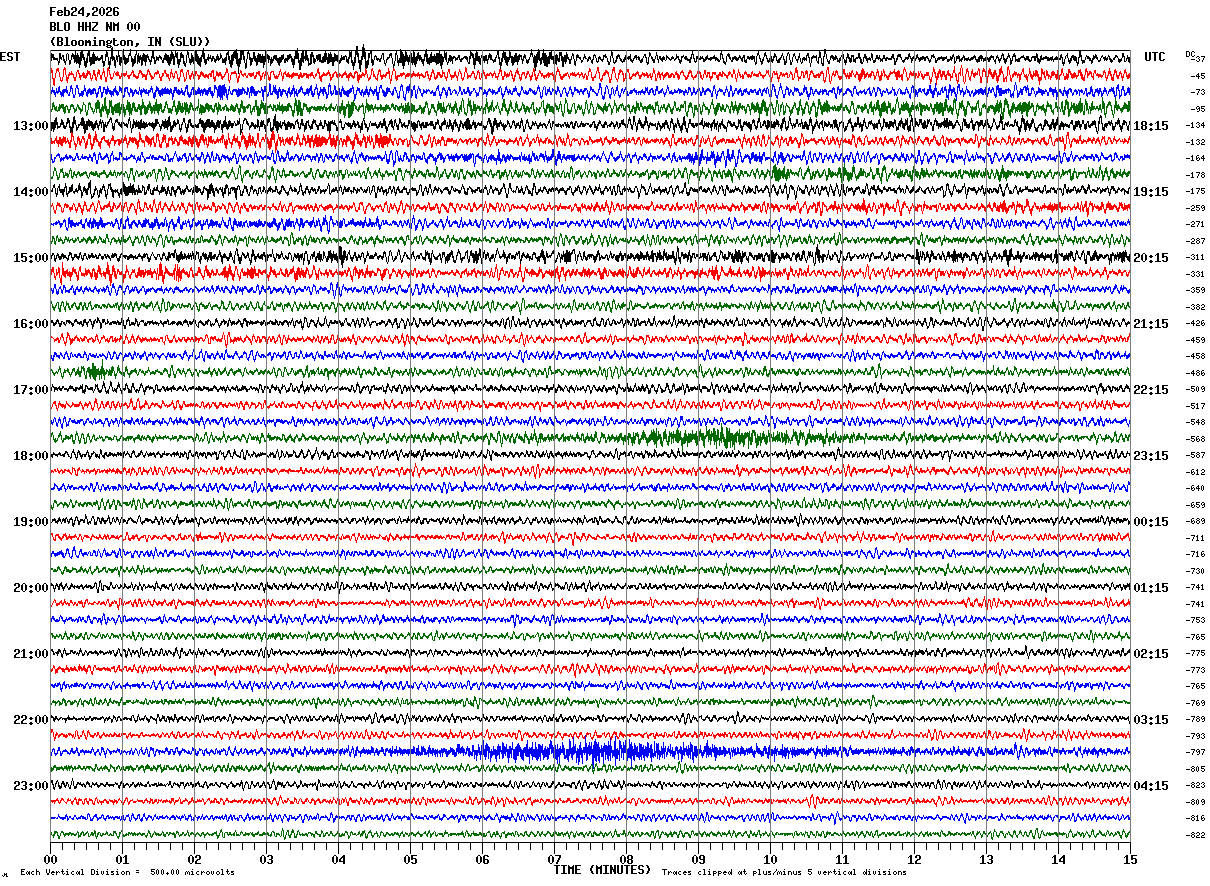Screen dimensions: 1210x886
Task: Click the EST header label
Action: click(10, 57)
